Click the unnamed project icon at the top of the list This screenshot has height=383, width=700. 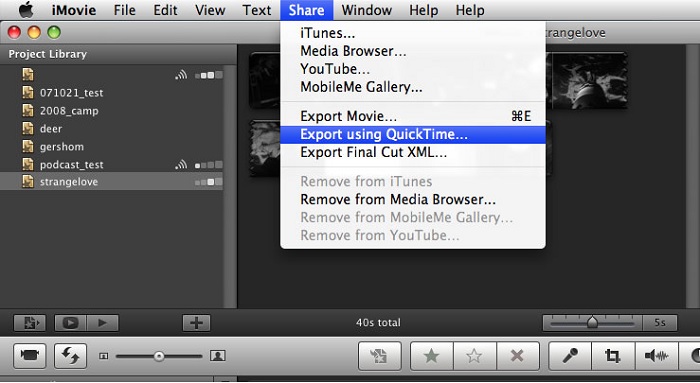pos(28,74)
